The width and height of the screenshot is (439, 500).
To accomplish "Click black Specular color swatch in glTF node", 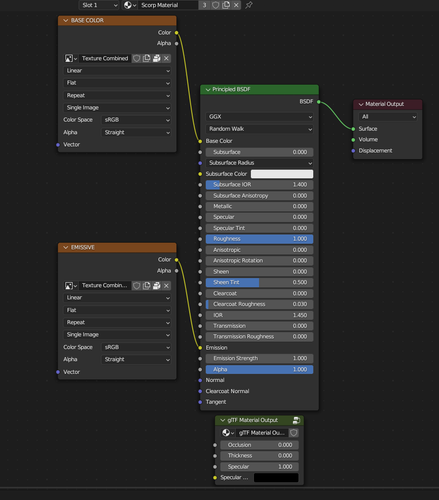I will point(276,478).
